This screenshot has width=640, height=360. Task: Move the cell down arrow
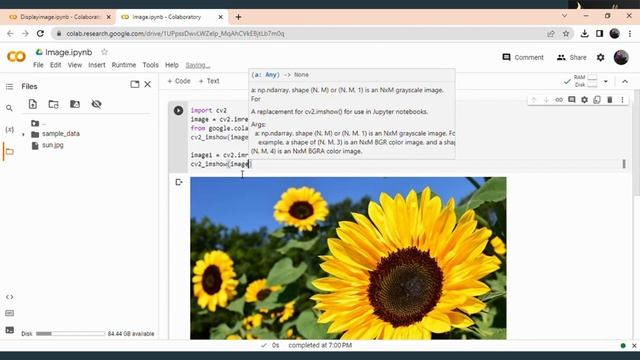point(546,100)
